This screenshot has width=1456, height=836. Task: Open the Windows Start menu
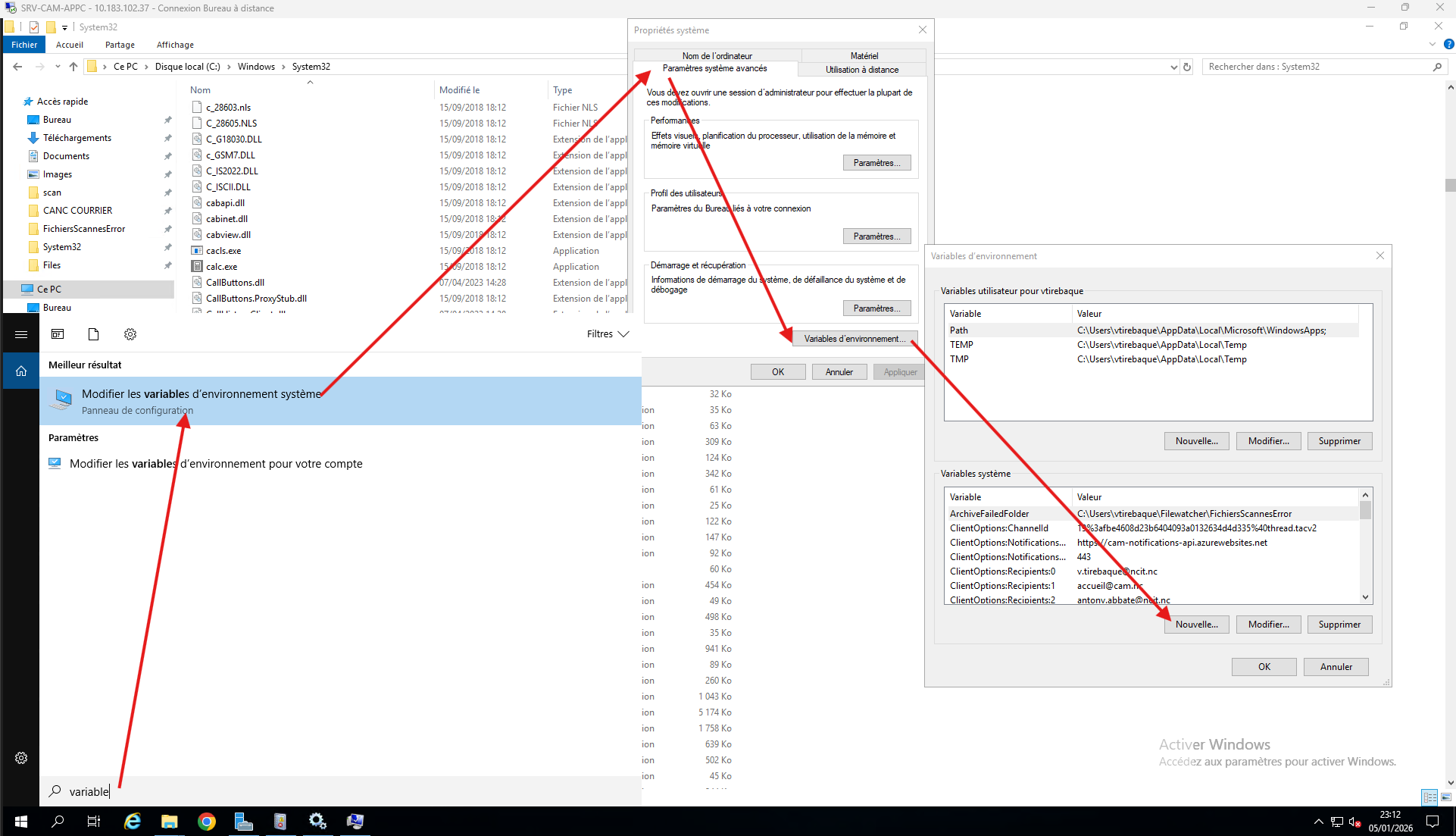pos(20,822)
